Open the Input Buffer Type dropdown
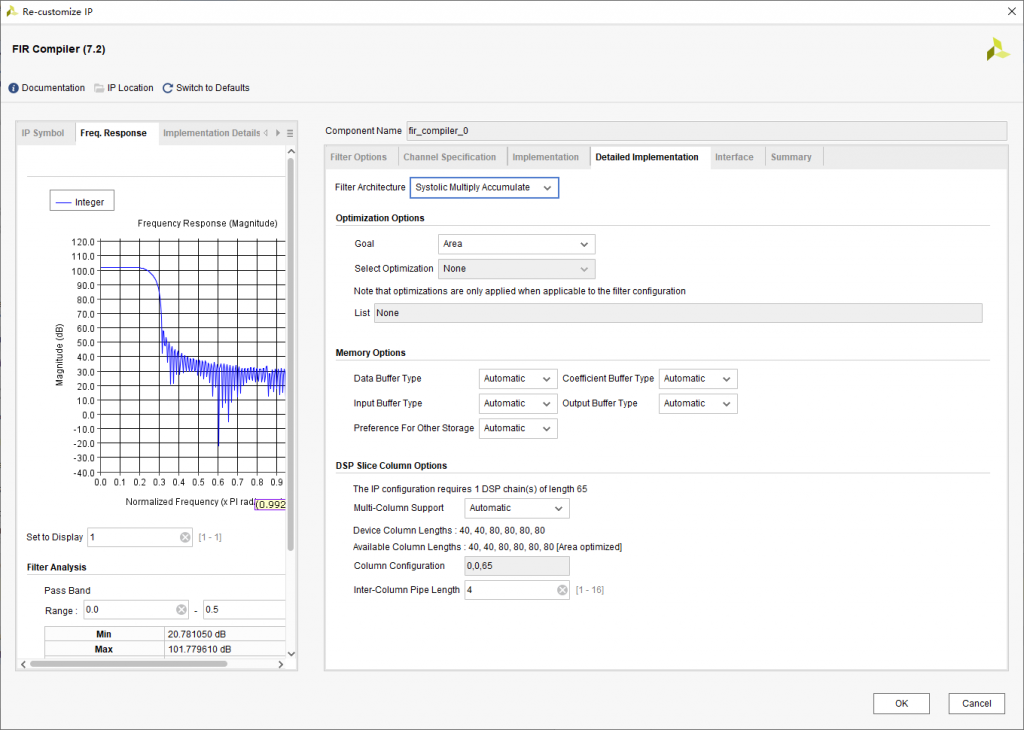 click(x=518, y=404)
